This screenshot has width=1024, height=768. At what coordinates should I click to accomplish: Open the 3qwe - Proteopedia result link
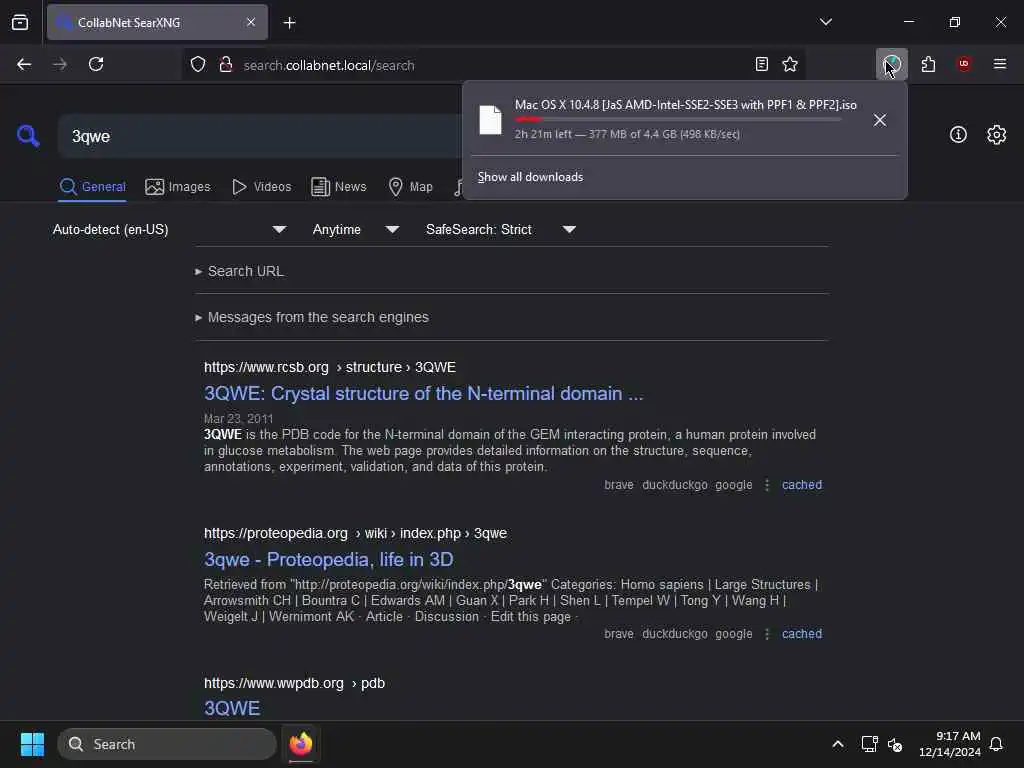328,559
